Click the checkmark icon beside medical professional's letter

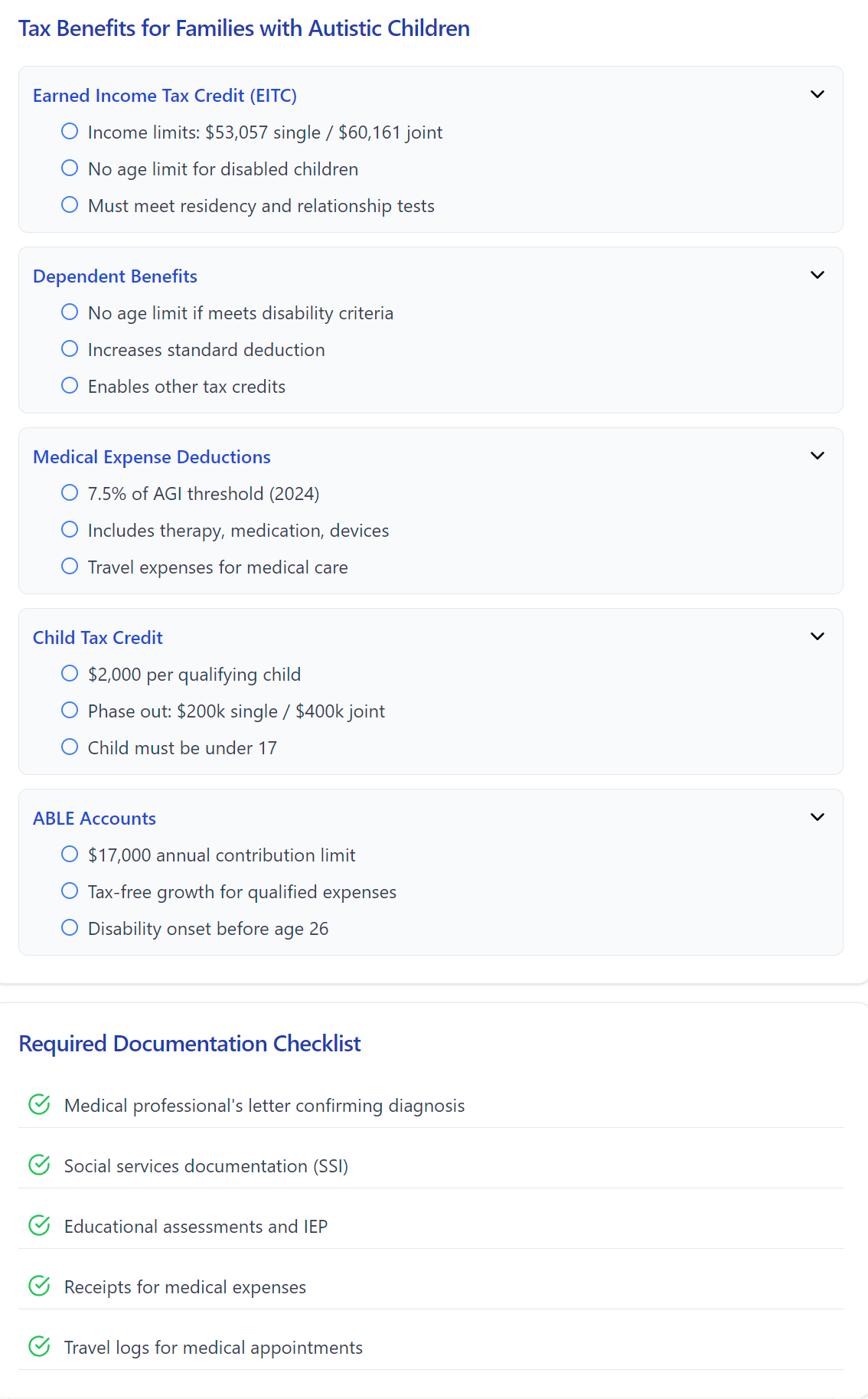point(39,1104)
